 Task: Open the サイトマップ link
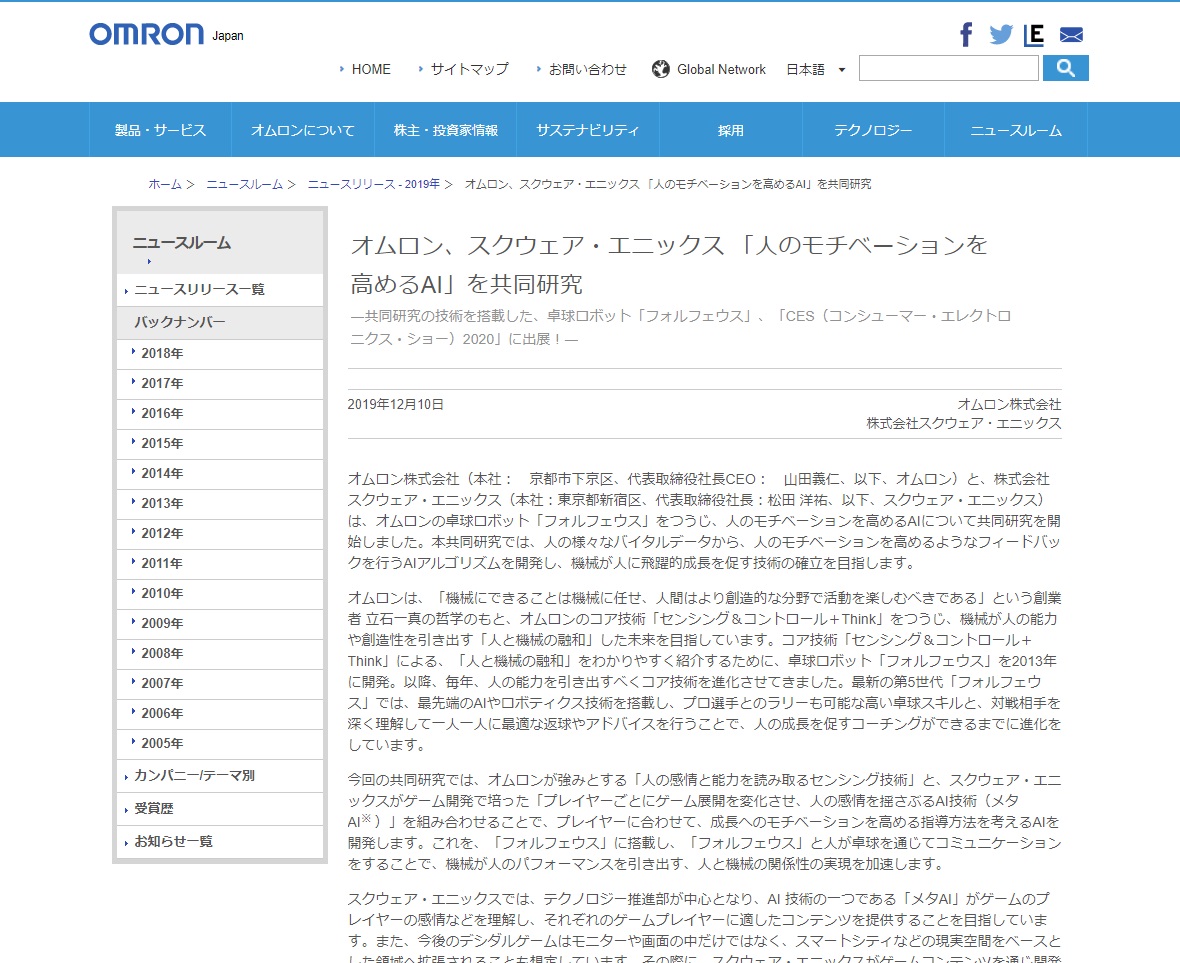(x=470, y=69)
